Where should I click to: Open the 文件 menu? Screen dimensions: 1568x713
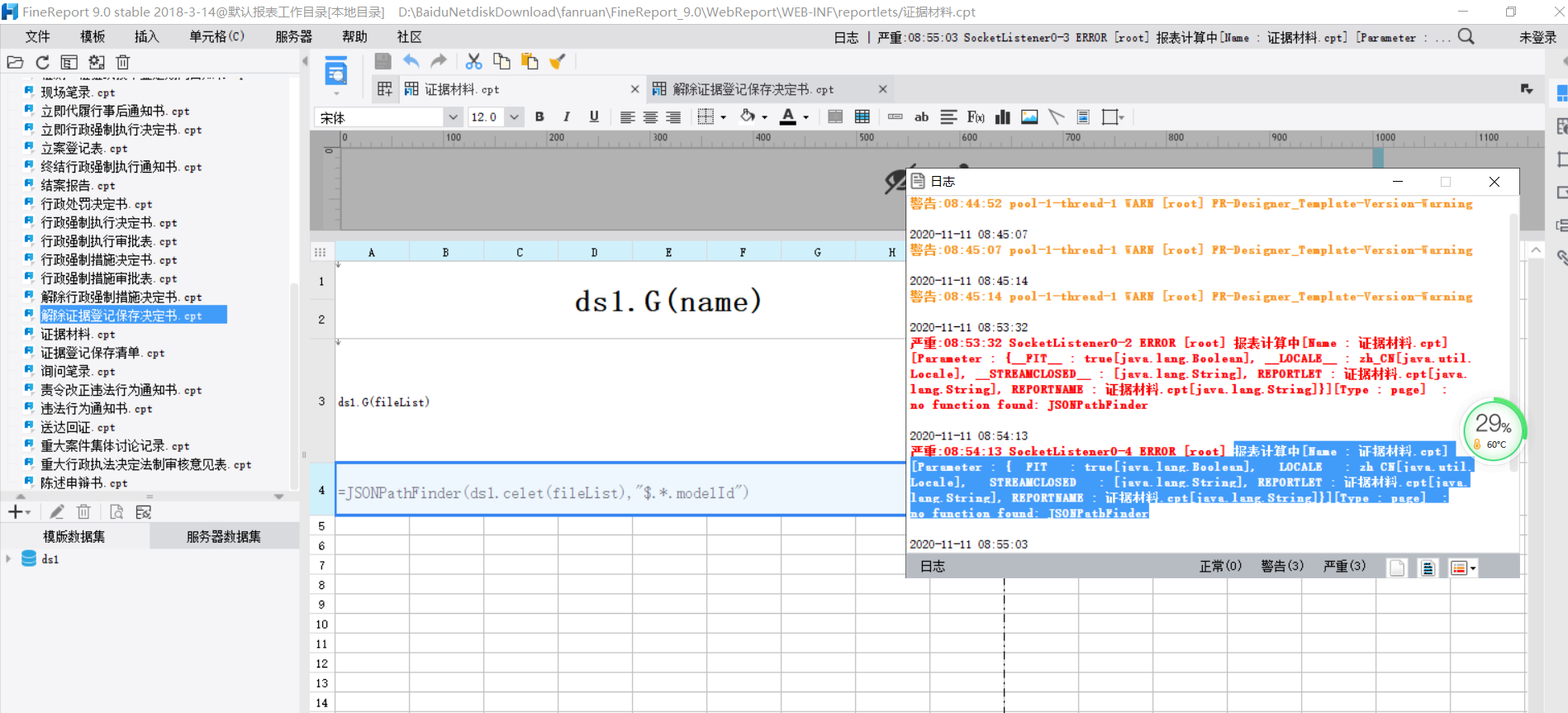pos(37,36)
